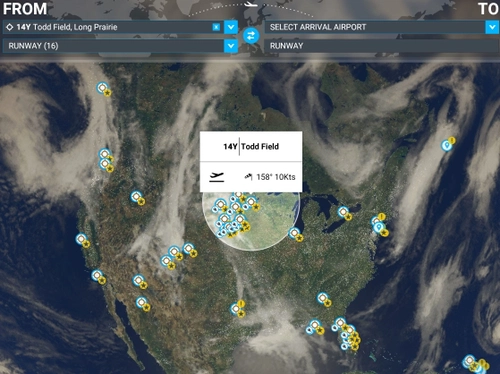The width and height of the screenshot is (500, 374).
Task: Swap departure and arrival airports
Action: pyautogui.click(x=251, y=36)
